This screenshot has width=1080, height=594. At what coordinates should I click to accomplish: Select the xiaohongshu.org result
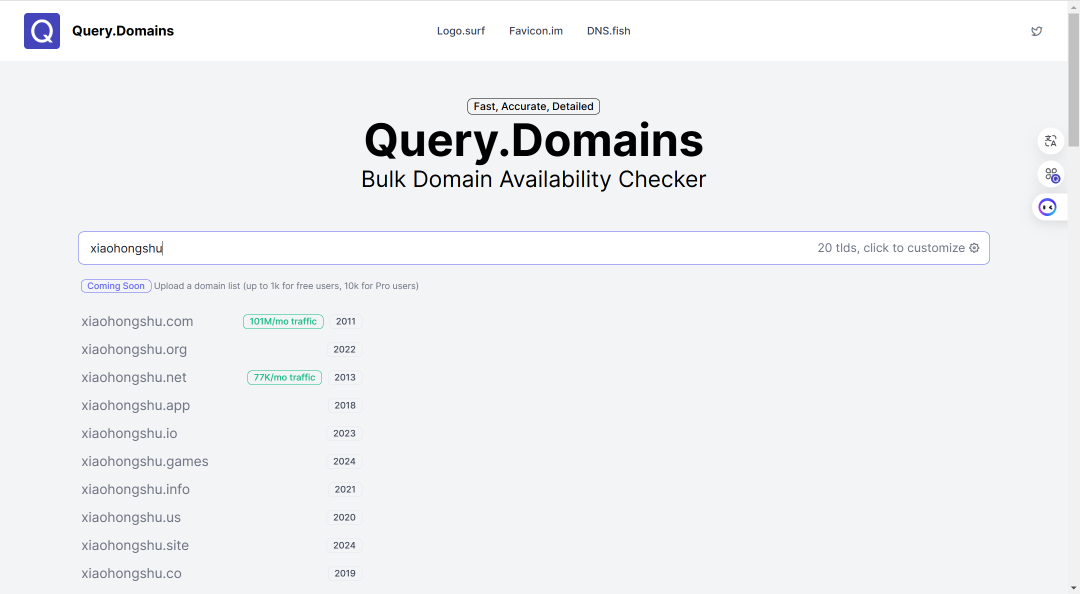(x=134, y=349)
